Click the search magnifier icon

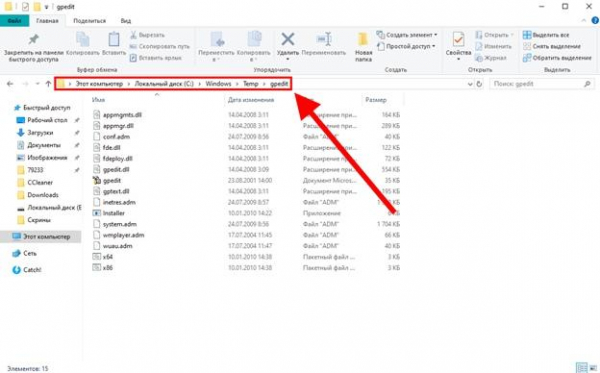click(x=587, y=84)
